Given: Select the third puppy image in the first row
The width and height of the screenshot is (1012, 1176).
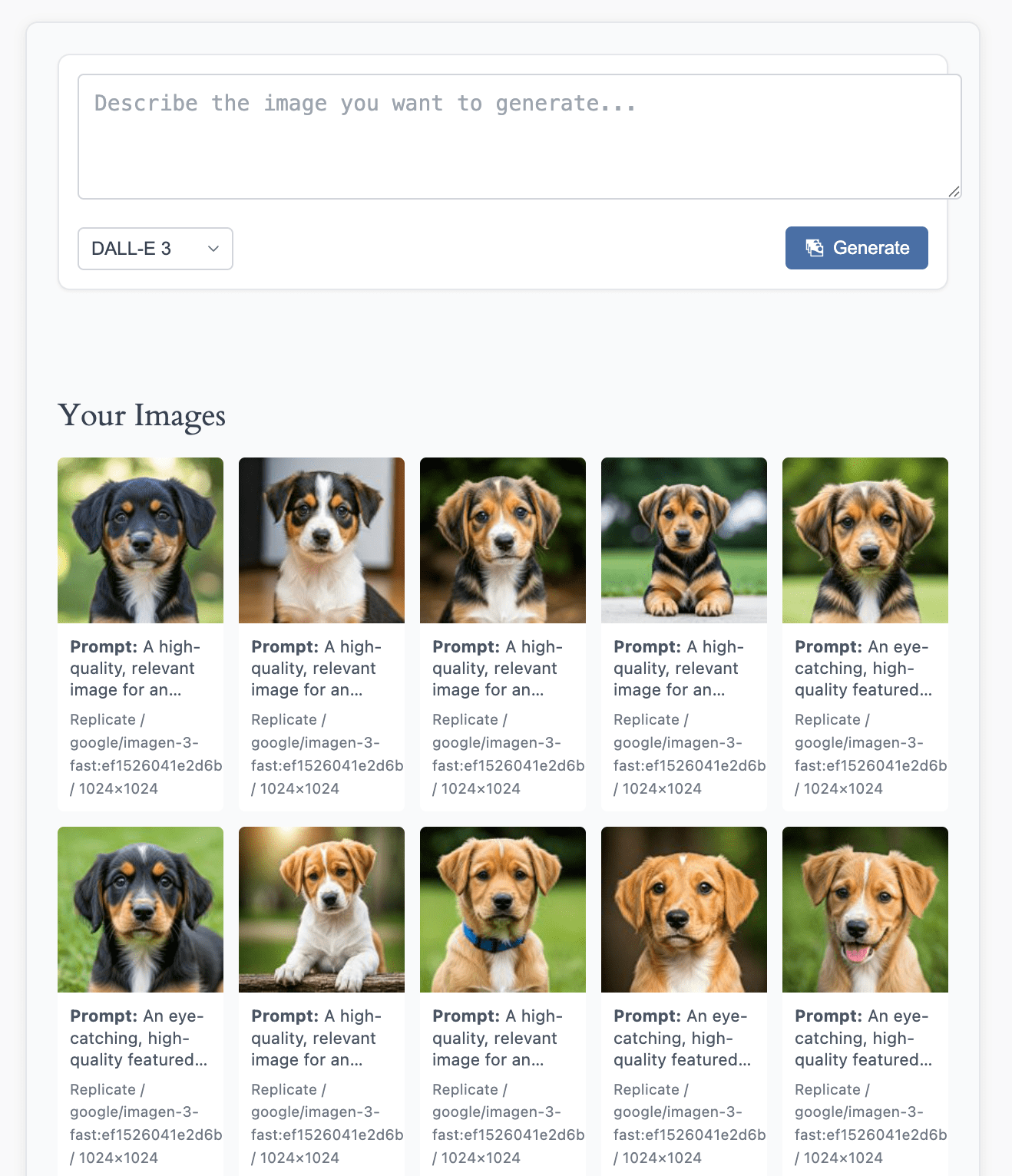Looking at the screenshot, I should pos(503,540).
